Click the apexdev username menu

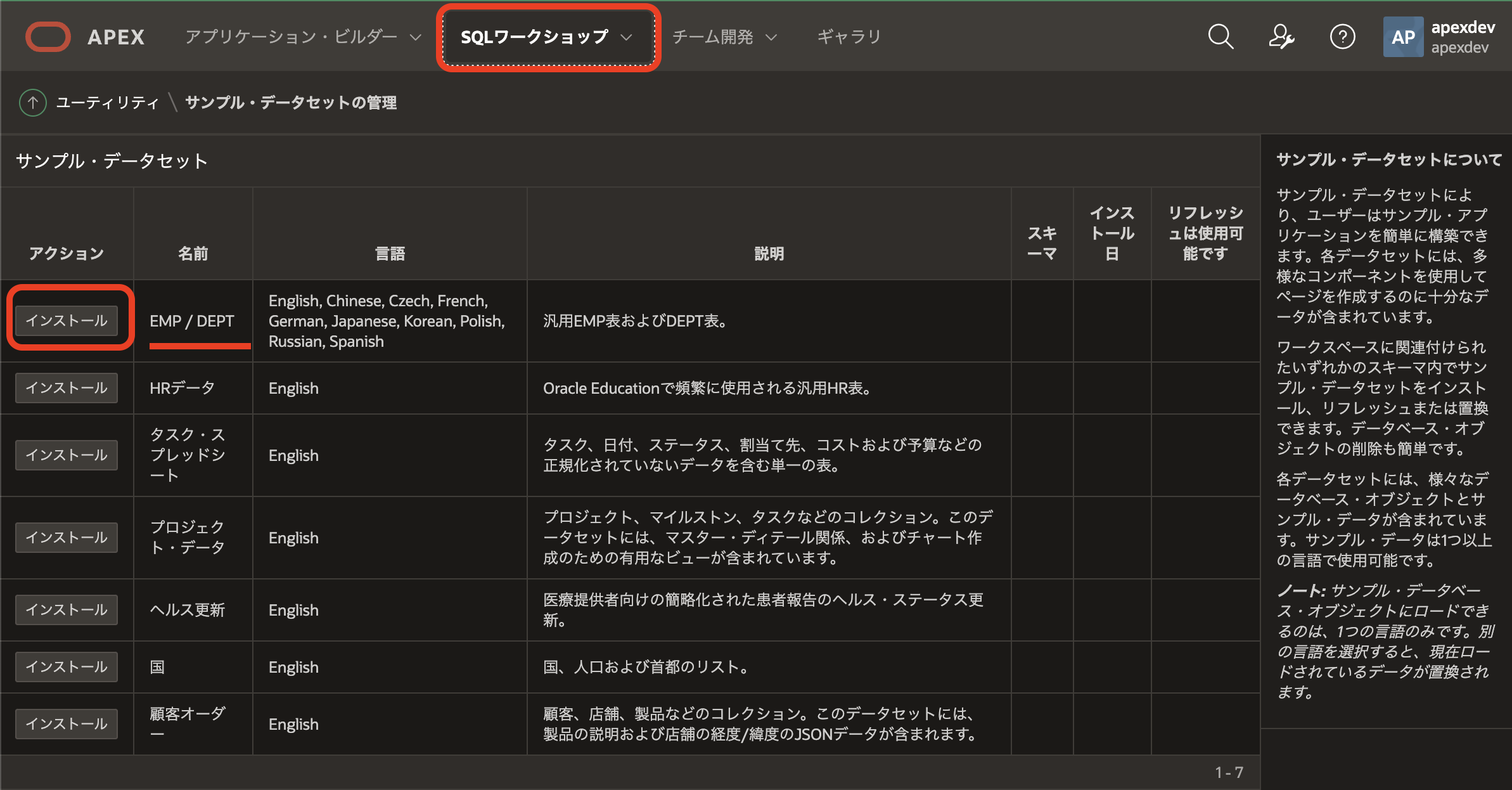click(x=1462, y=37)
